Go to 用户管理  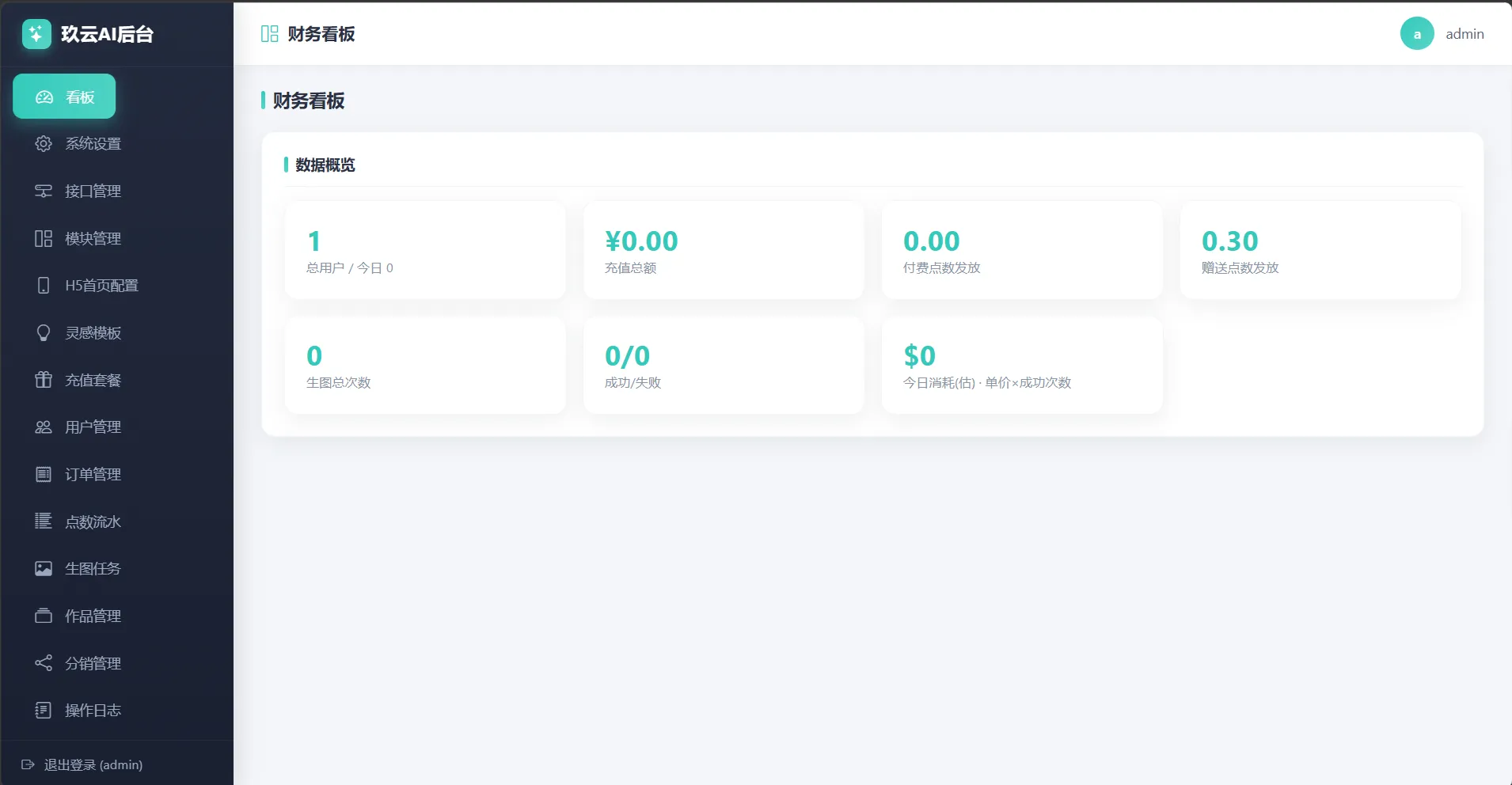[x=93, y=427]
